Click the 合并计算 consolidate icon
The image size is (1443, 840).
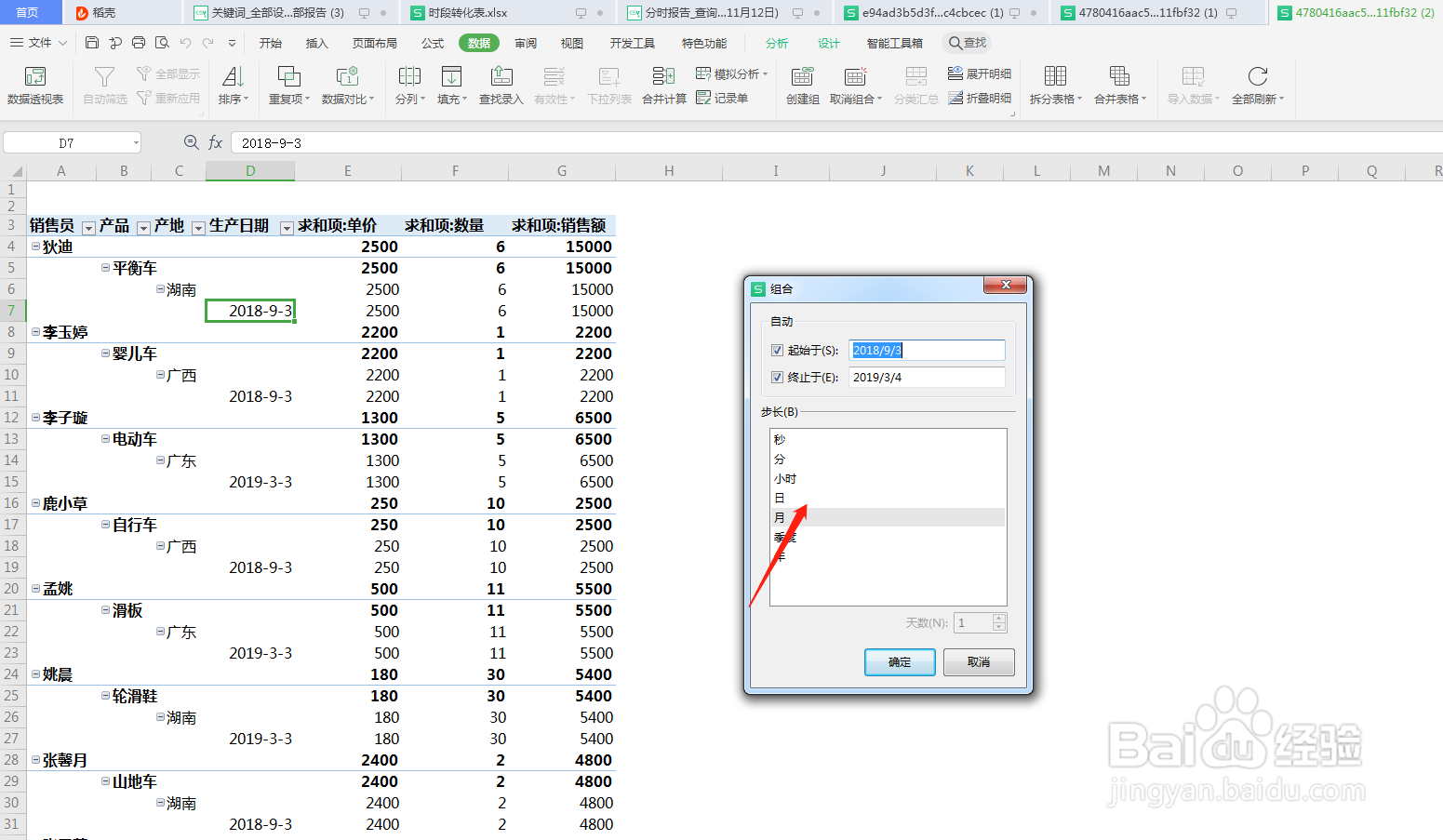pyautogui.click(x=663, y=76)
